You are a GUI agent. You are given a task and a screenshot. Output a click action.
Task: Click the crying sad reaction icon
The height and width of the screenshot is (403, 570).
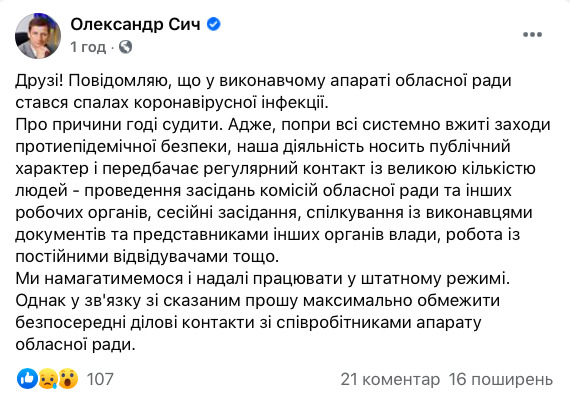48,379
